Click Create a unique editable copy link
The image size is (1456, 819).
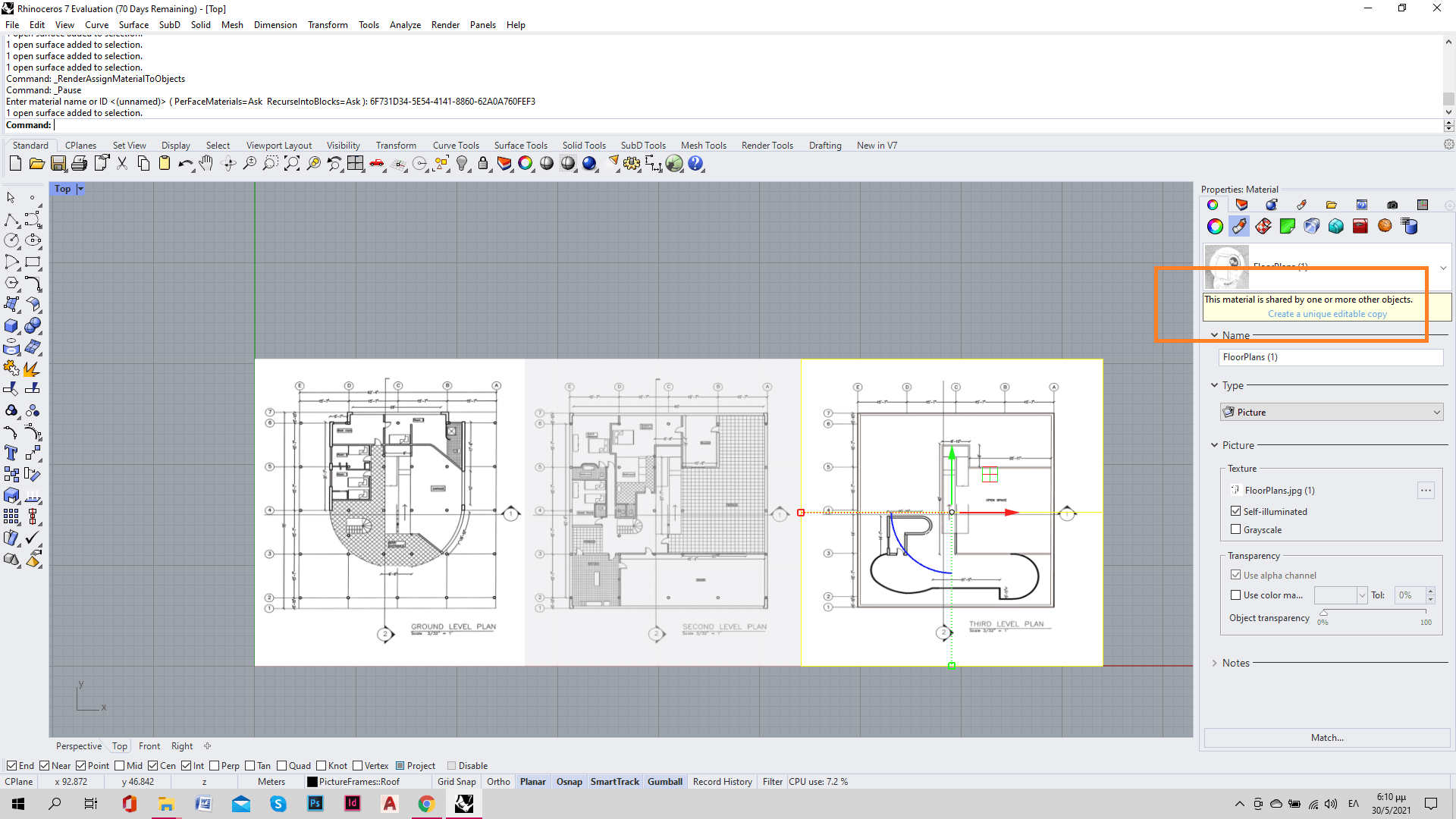[x=1327, y=314]
